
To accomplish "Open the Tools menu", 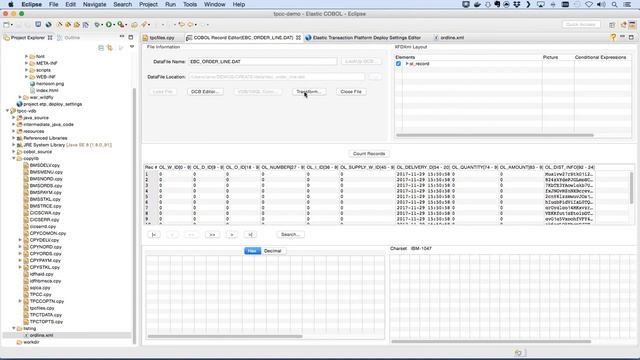I will click(x=190, y=4).
